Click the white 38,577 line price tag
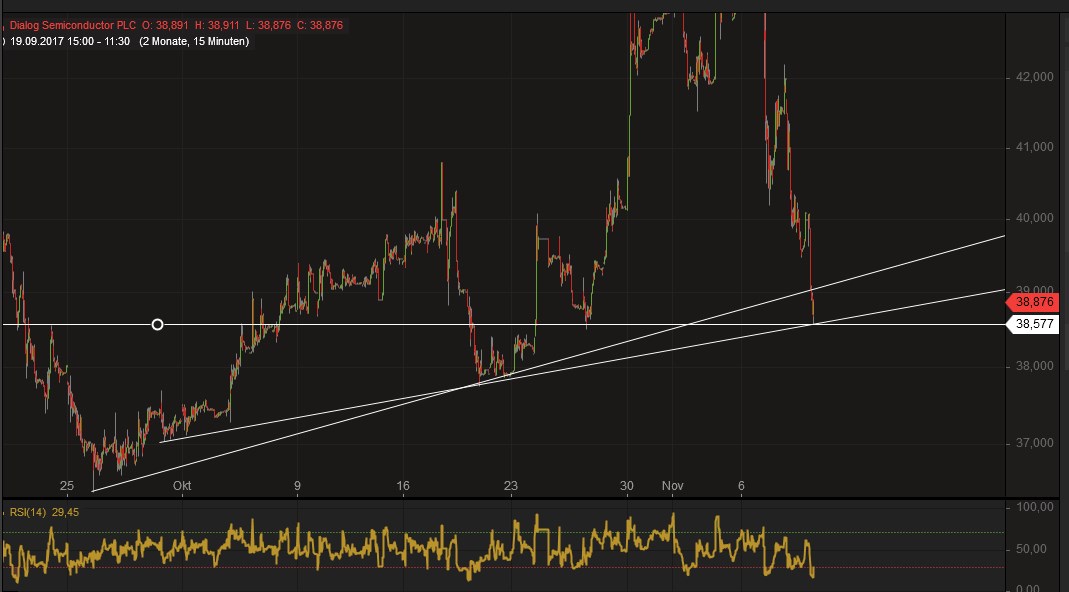This screenshot has height=592, width=1069. coord(1034,325)
